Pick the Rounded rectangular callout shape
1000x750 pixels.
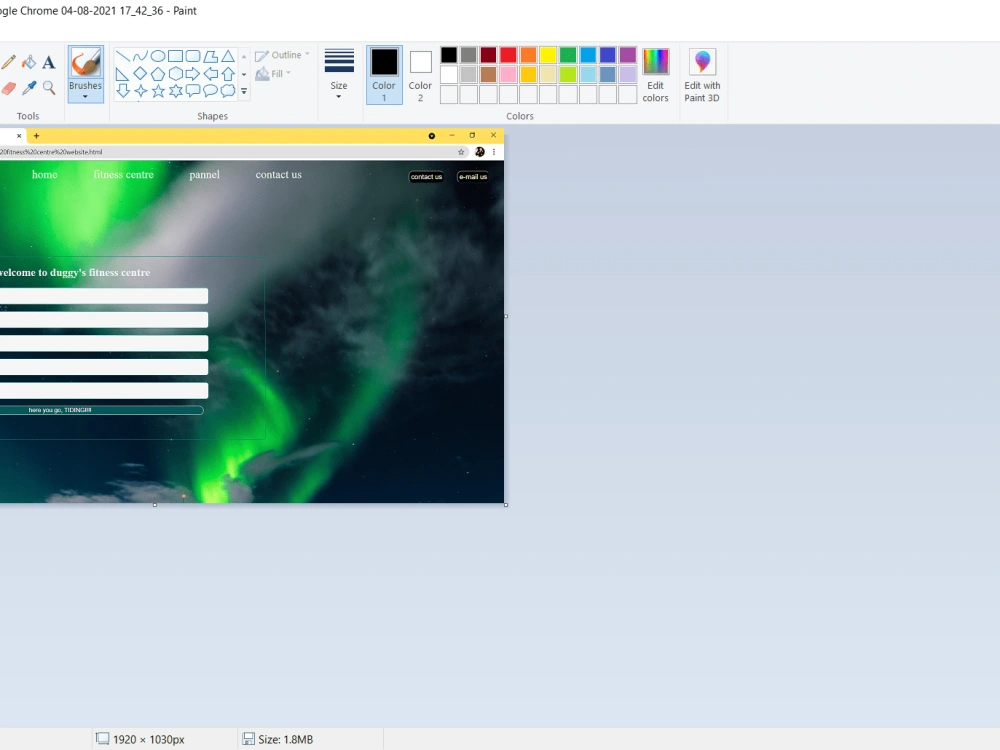click(x=193, y=91)
